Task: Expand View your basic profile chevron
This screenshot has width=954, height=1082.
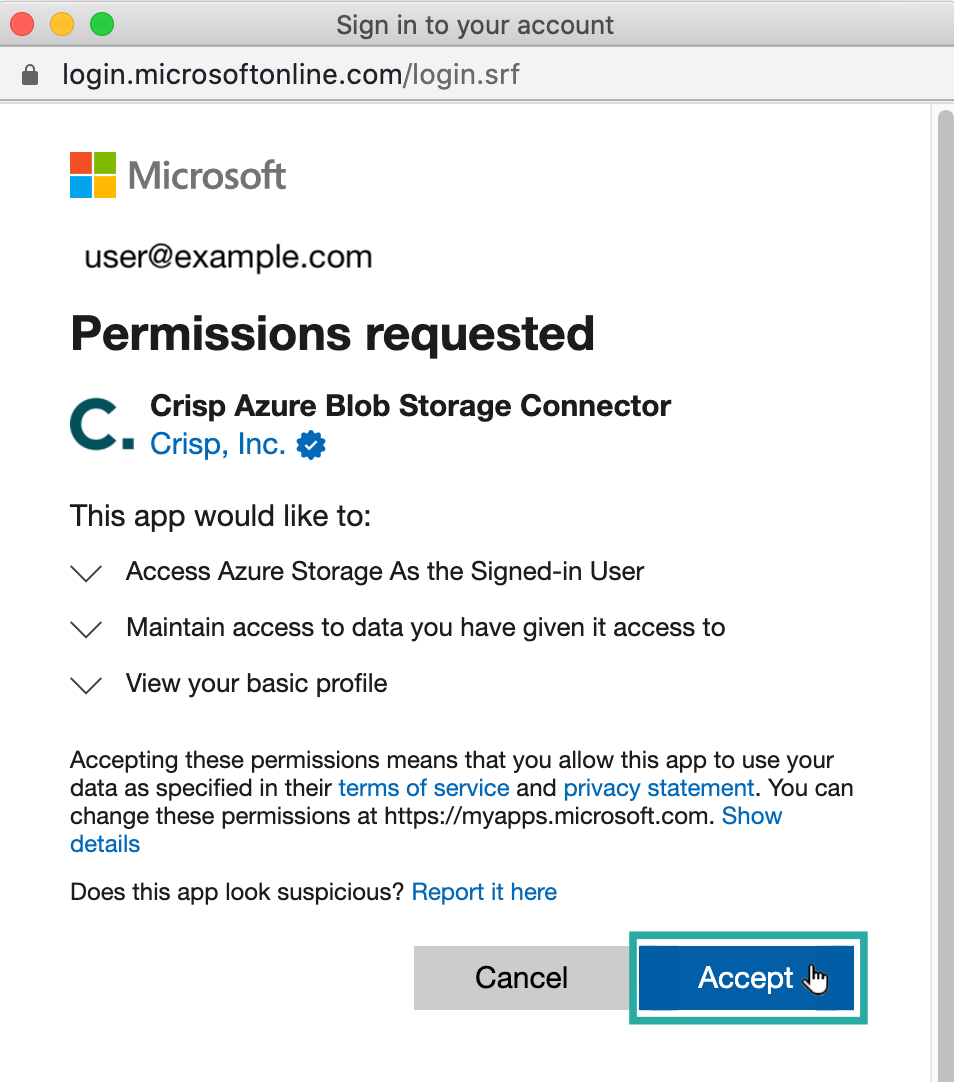Action: coord(88,685)
